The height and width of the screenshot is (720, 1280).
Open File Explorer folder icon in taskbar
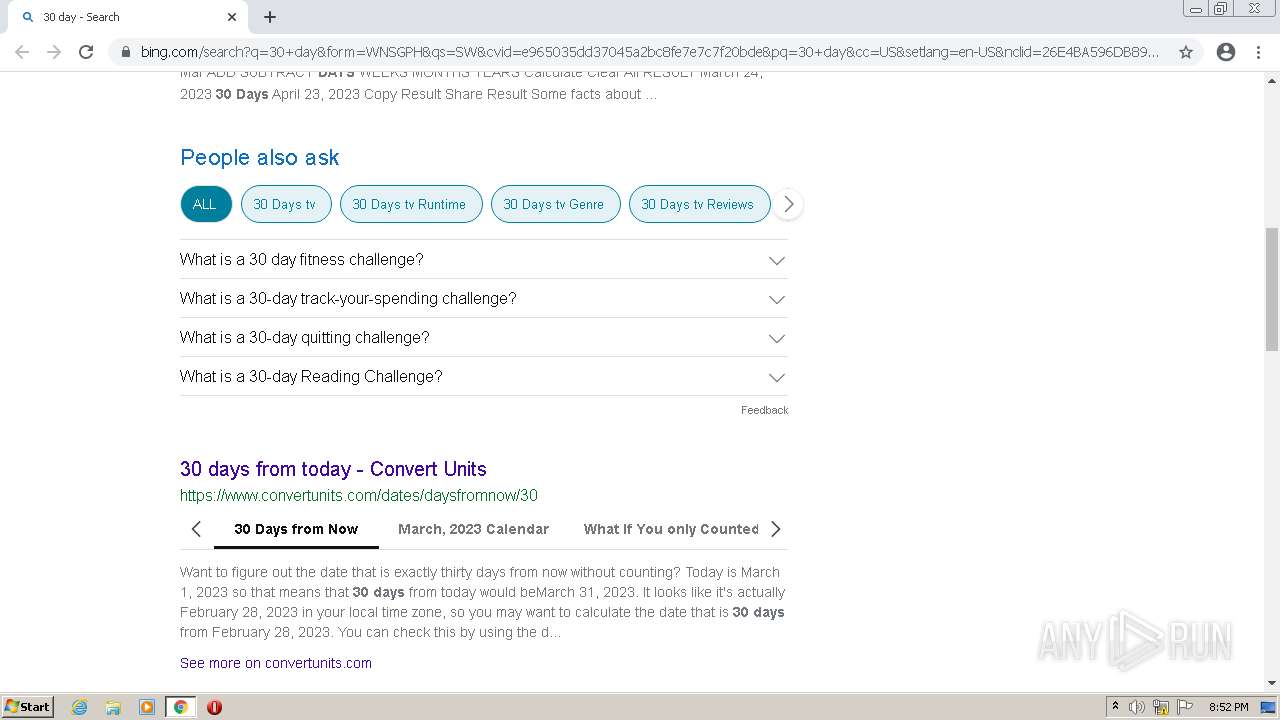[113, 707]
